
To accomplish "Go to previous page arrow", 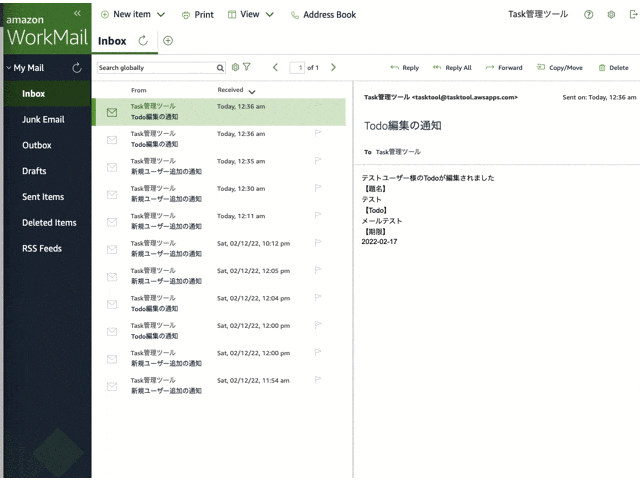I will [275, 67].
